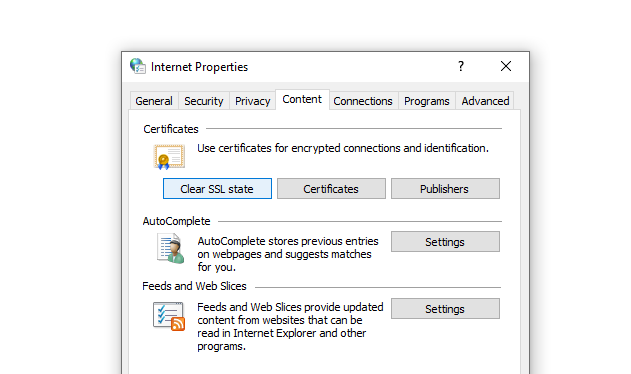The width and height of the screenshot is (631, 374).
Task: Close the Internet Properties dialog
Action: [x=506, y=66]
